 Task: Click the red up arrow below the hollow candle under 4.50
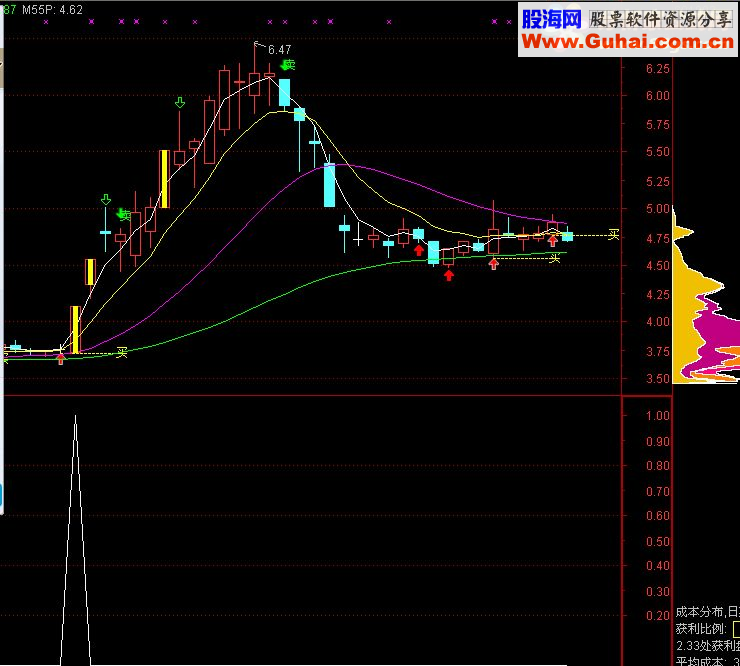coord(449,275)
